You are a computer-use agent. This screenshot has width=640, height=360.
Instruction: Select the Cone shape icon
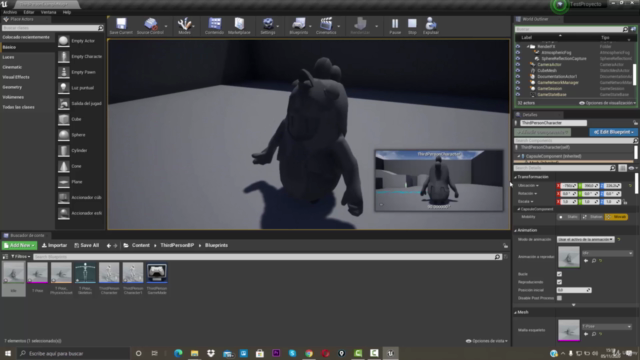click(63, 166)
